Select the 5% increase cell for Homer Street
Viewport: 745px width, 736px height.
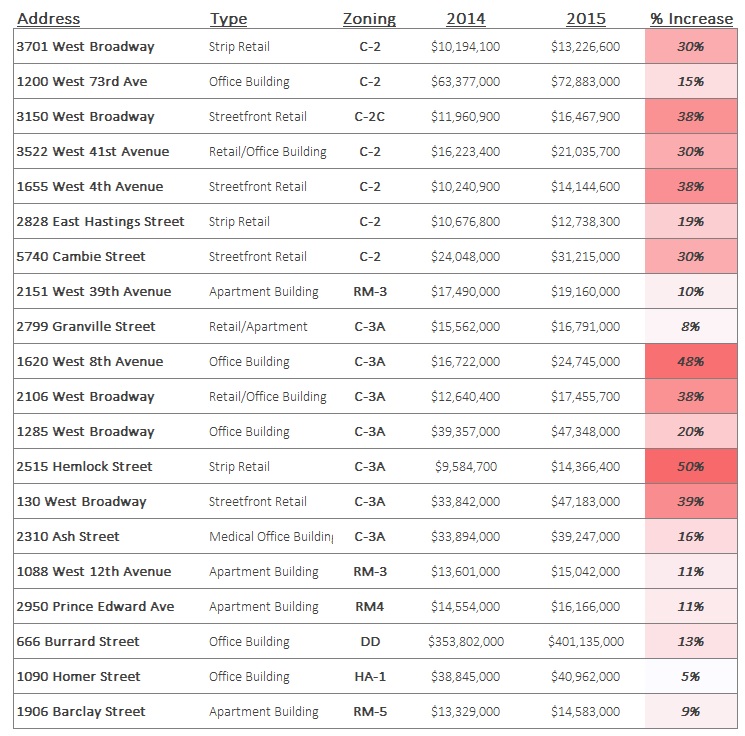point(691,677)
